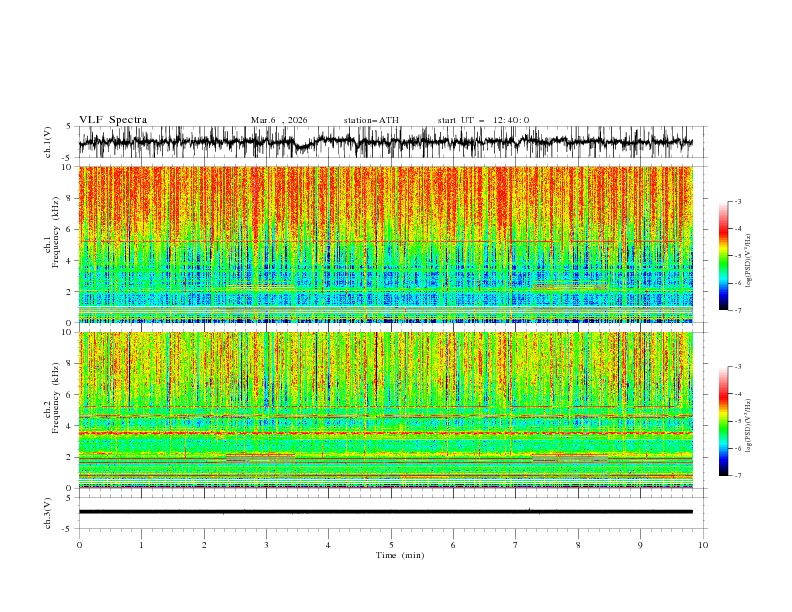This screenshot has height=612, width=792.
Task: Click the ch.1 frequency spectrogram panel
Action: [x=386, y=244]
